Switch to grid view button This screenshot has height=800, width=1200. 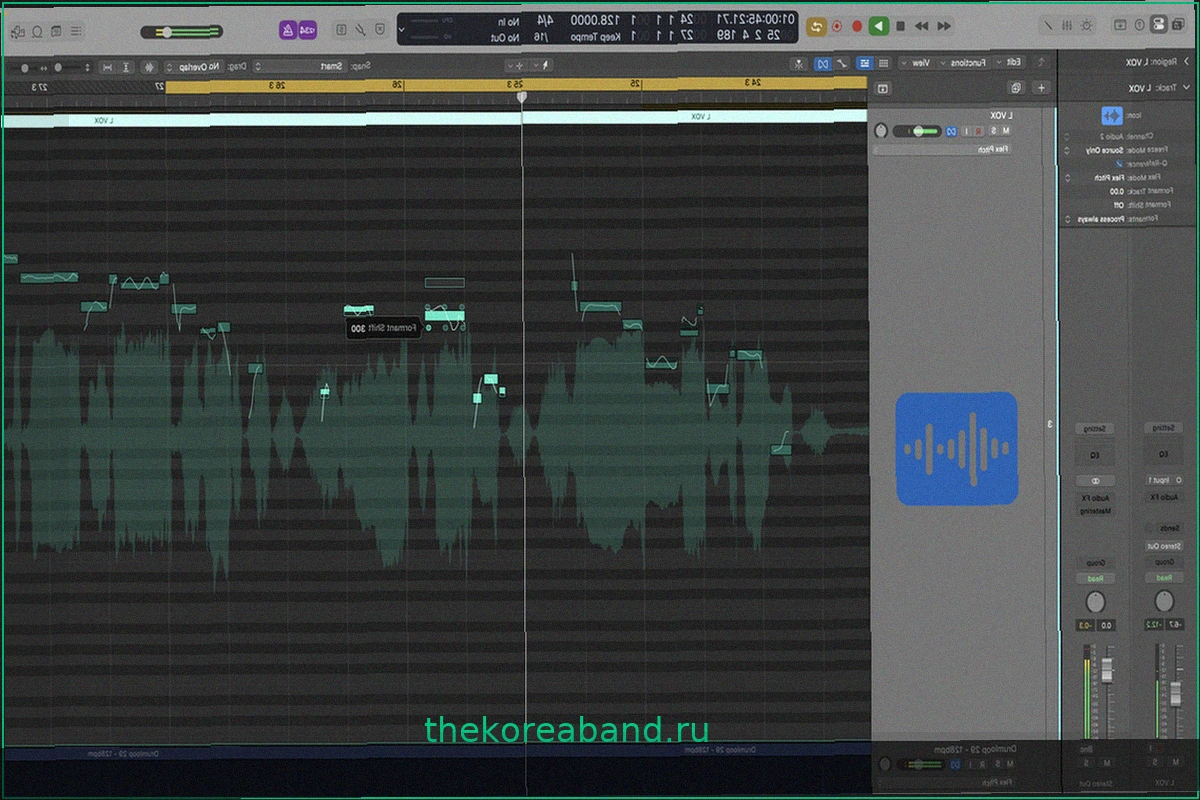tap(883, 62)
